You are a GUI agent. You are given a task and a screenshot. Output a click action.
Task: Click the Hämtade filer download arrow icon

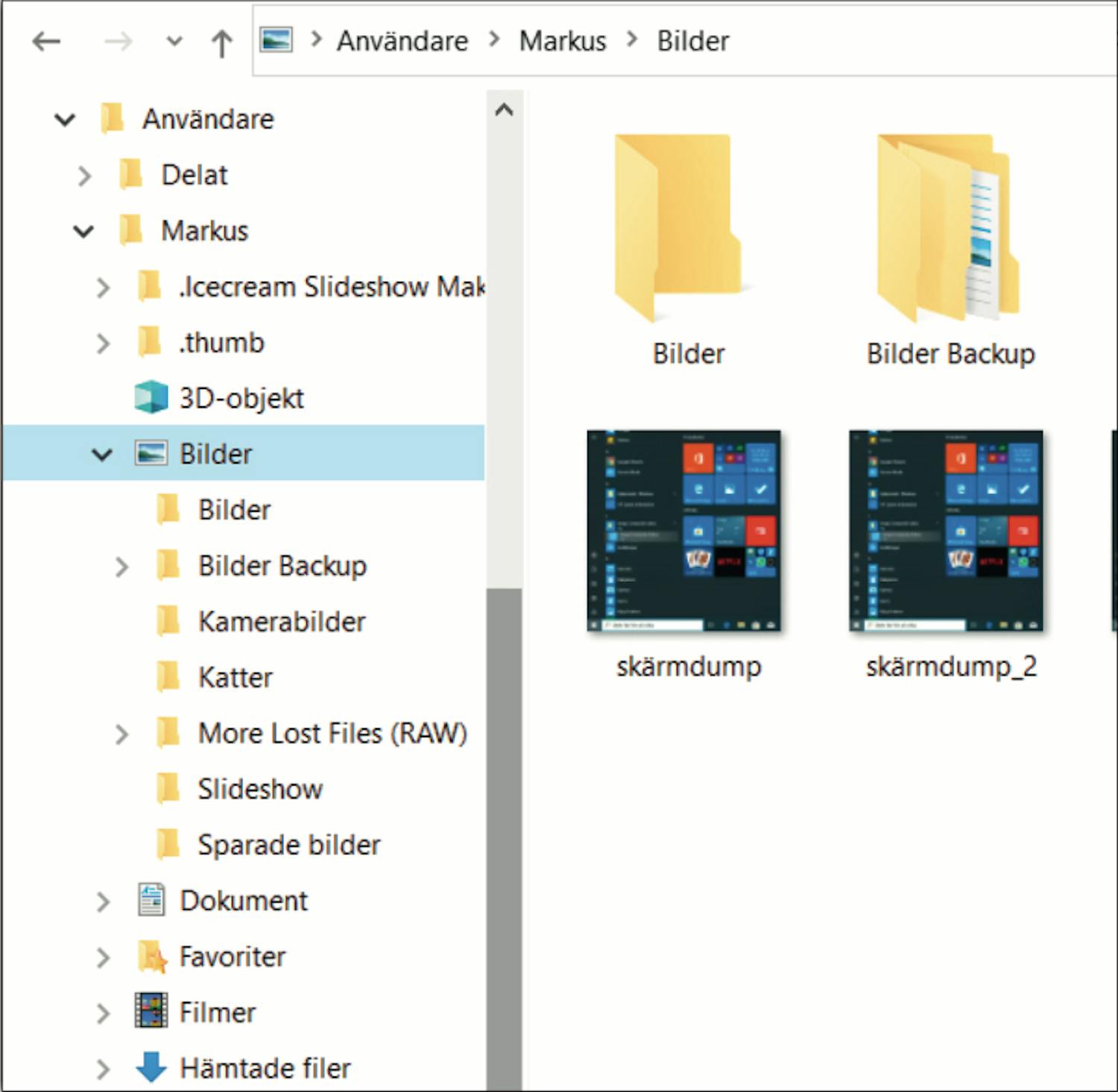(151, 1067)
